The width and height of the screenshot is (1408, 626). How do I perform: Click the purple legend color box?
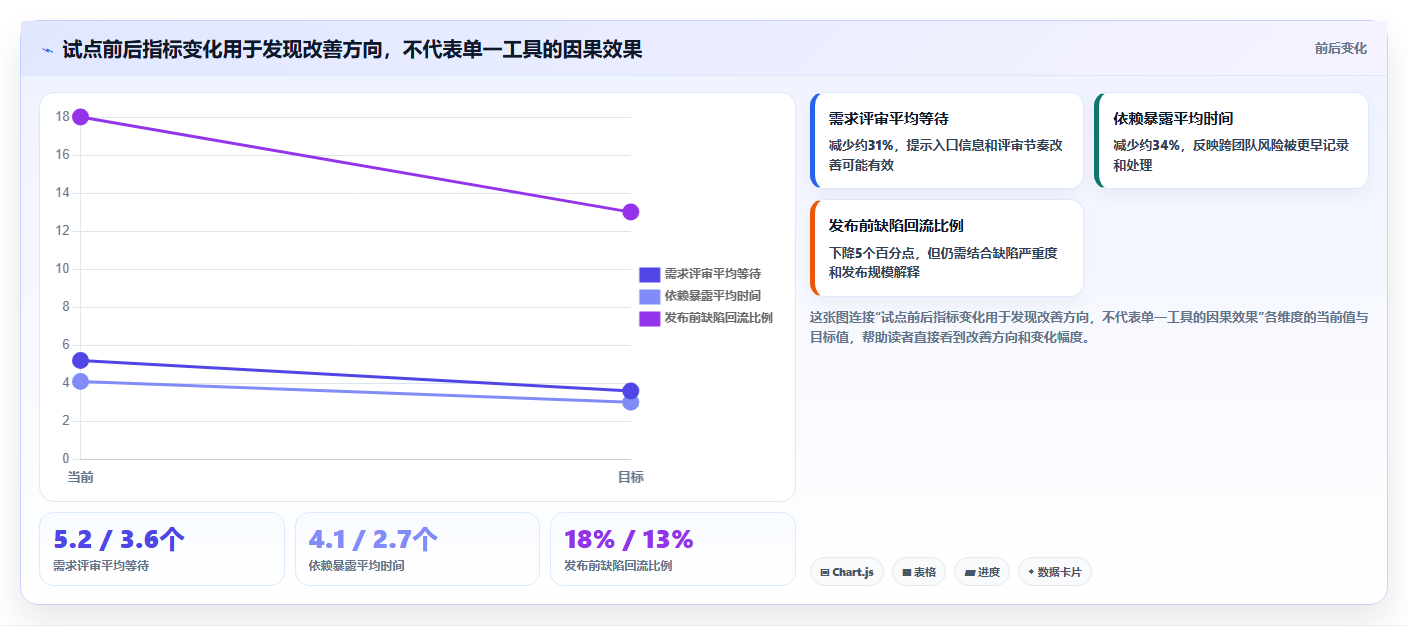tap(650, 318)
